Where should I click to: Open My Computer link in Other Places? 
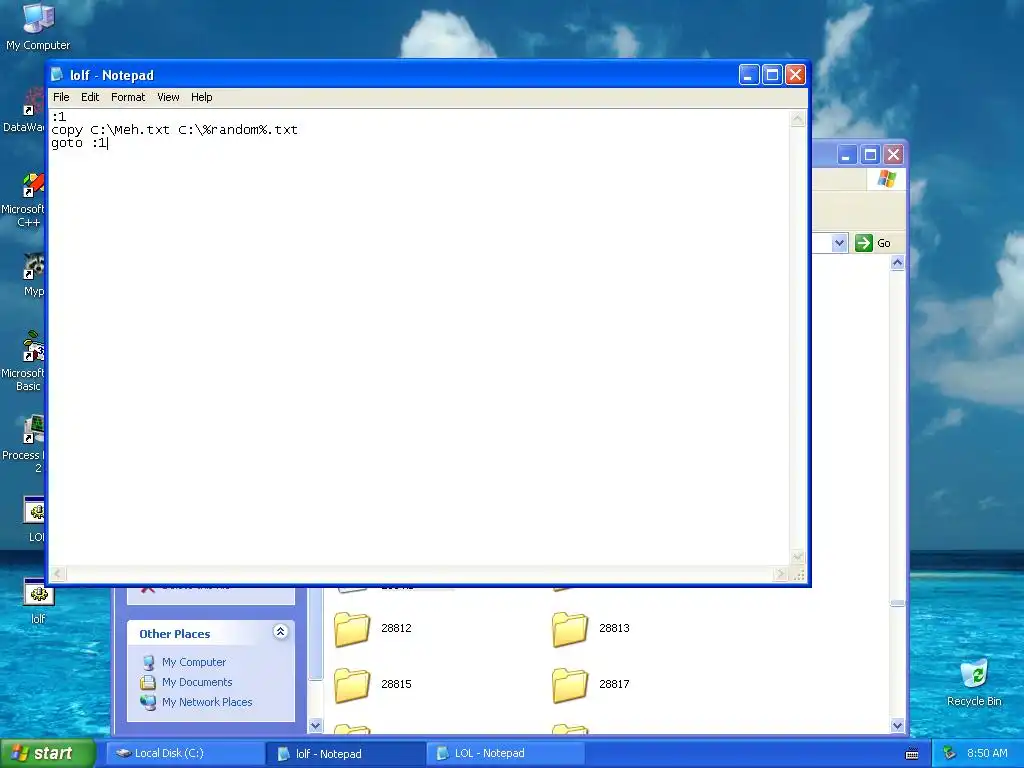coord(194,662)
